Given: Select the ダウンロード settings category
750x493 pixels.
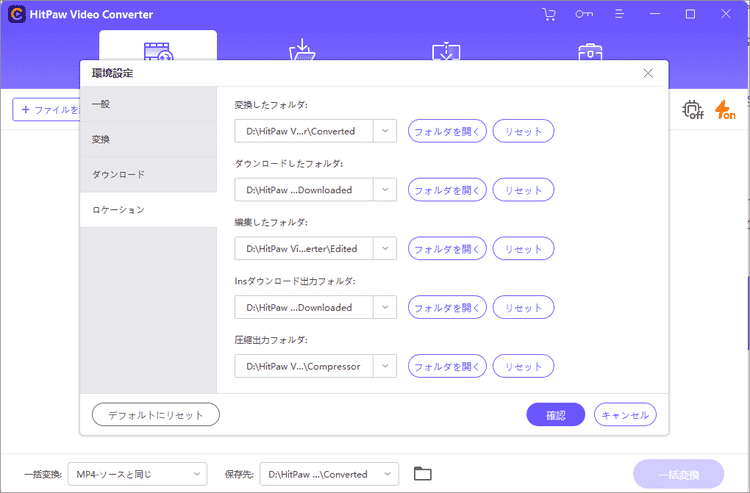Looking at the screenshot, I should point(149,175).
